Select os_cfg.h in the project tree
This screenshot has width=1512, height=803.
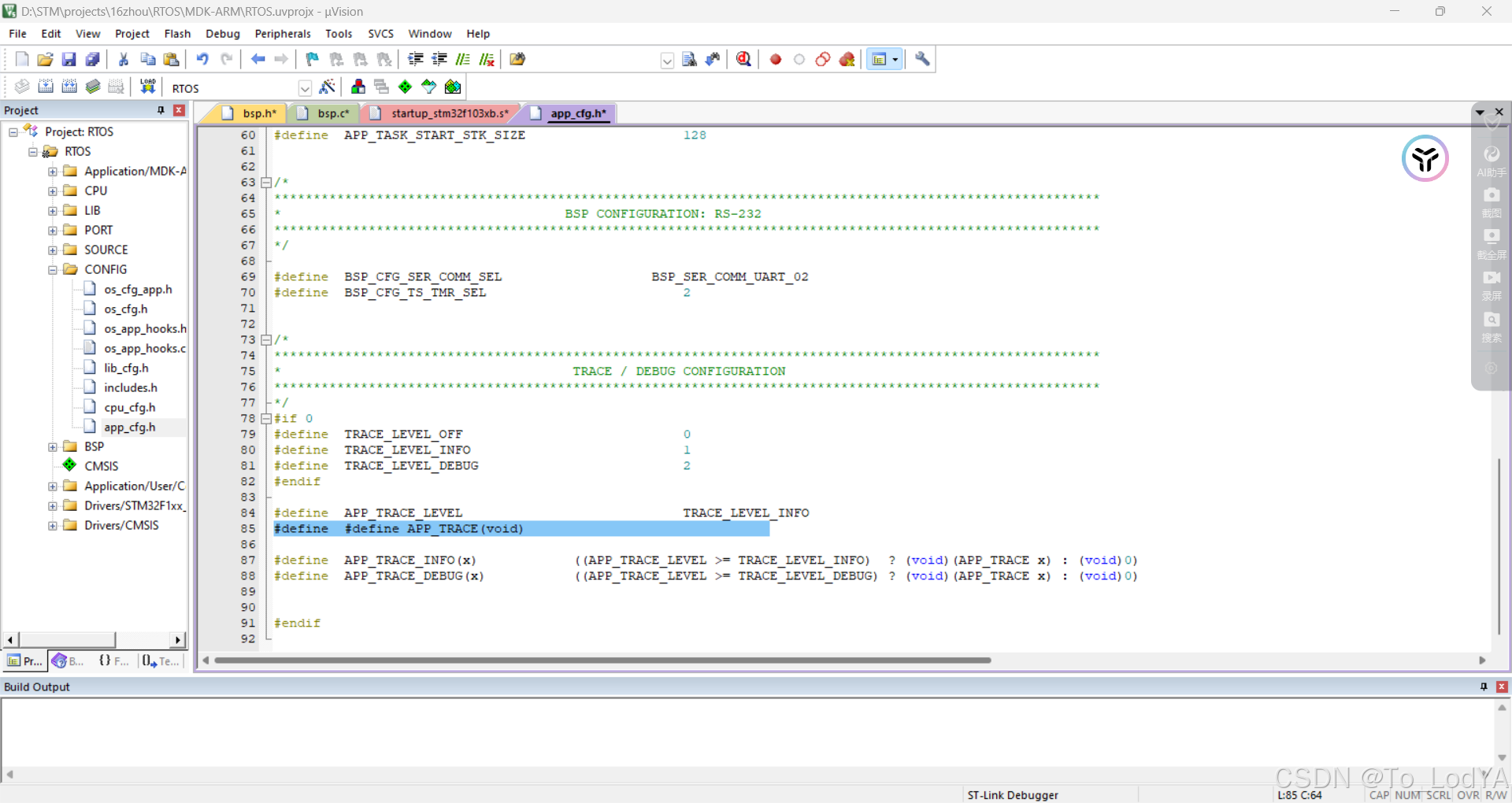[126, 309]
